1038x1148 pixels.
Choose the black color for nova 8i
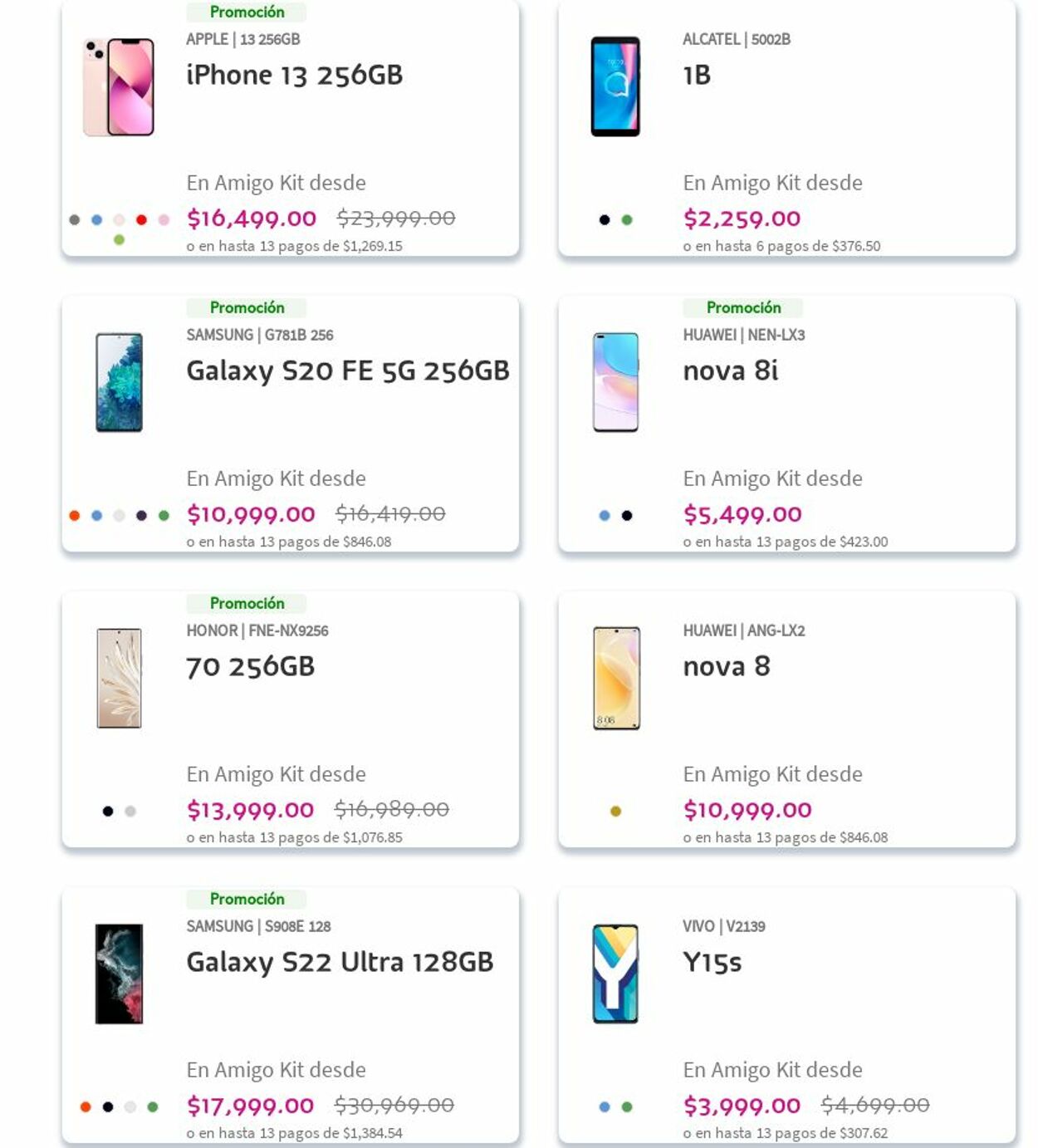click(x=627, y=516)
